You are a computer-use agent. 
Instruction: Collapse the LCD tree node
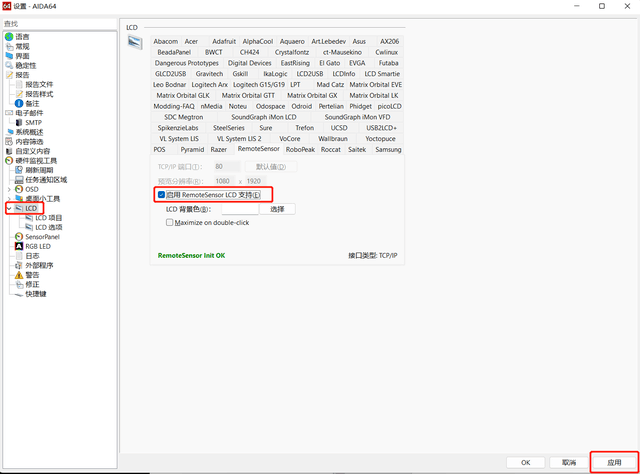click(9, 208)
